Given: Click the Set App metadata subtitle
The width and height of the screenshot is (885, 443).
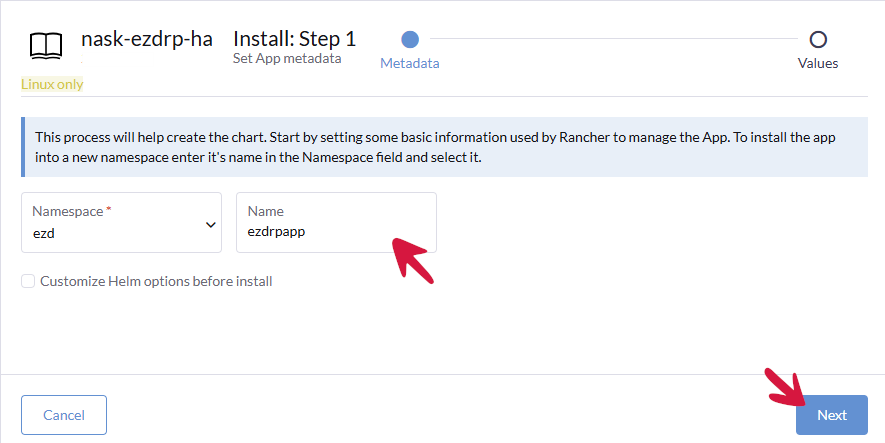Looking at the screenshot, I should pos(287,59).
